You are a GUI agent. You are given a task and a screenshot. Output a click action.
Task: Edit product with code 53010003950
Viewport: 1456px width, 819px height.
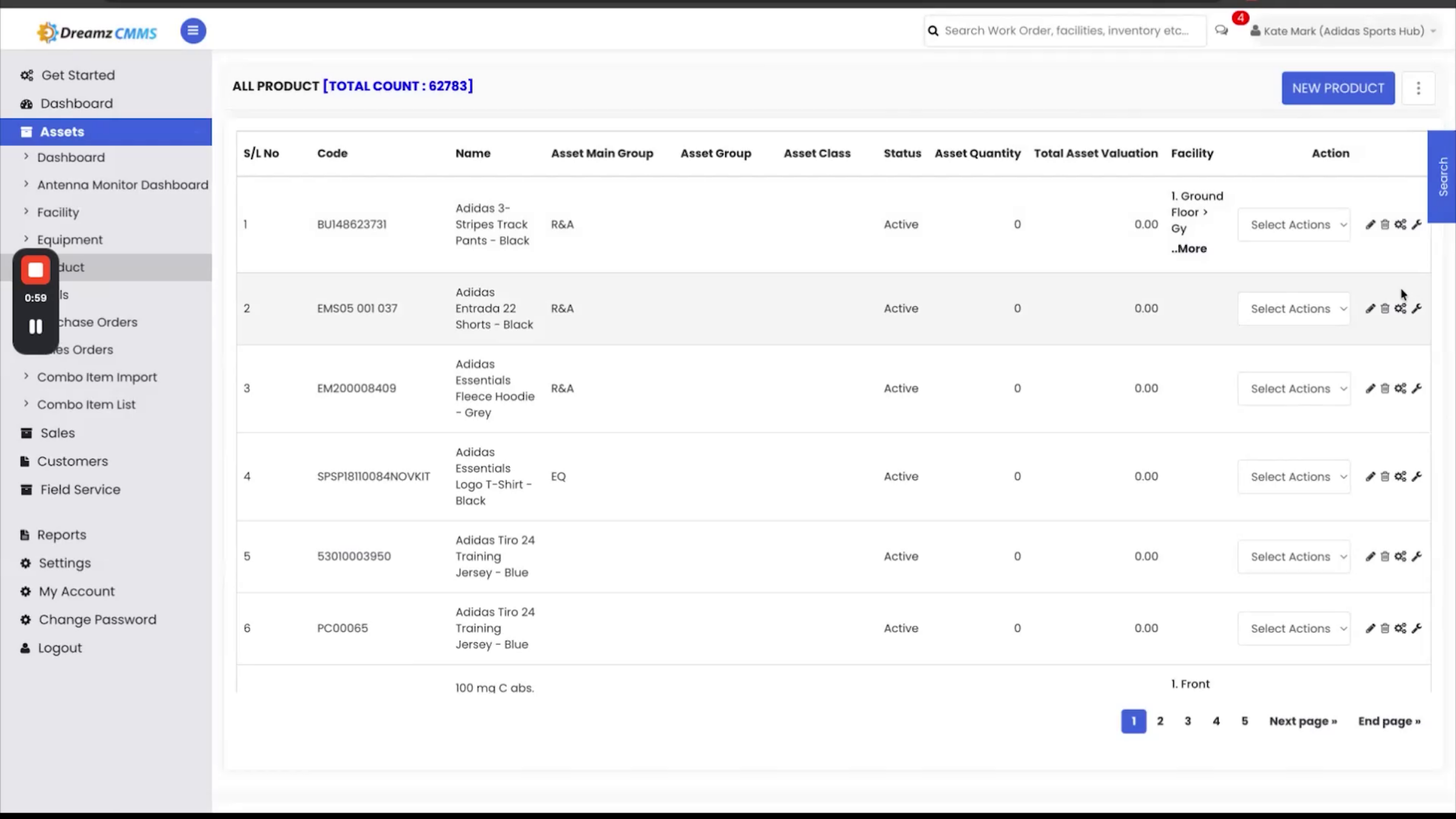(1370, 556)
